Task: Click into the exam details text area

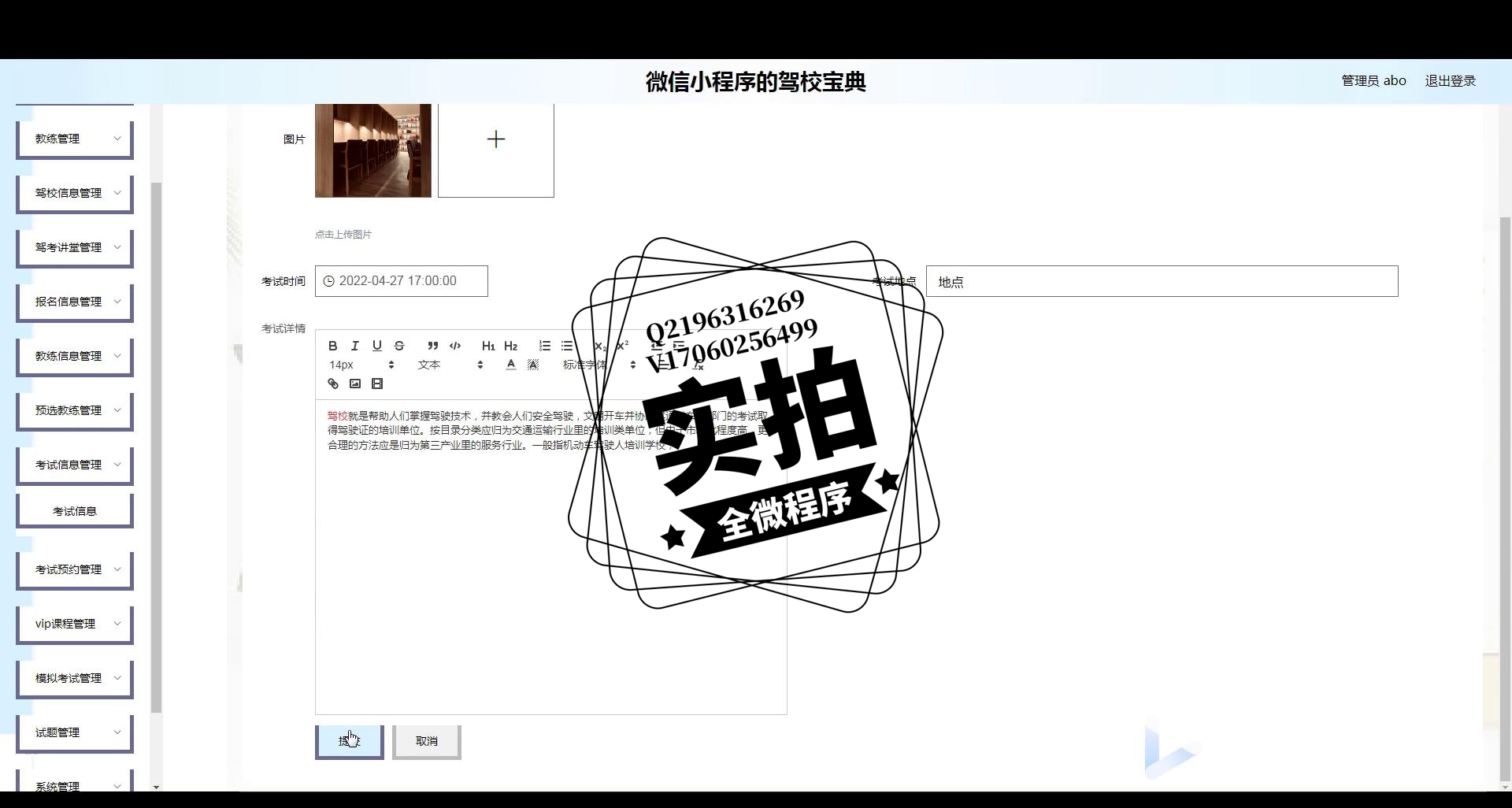Action: [551, 556]
